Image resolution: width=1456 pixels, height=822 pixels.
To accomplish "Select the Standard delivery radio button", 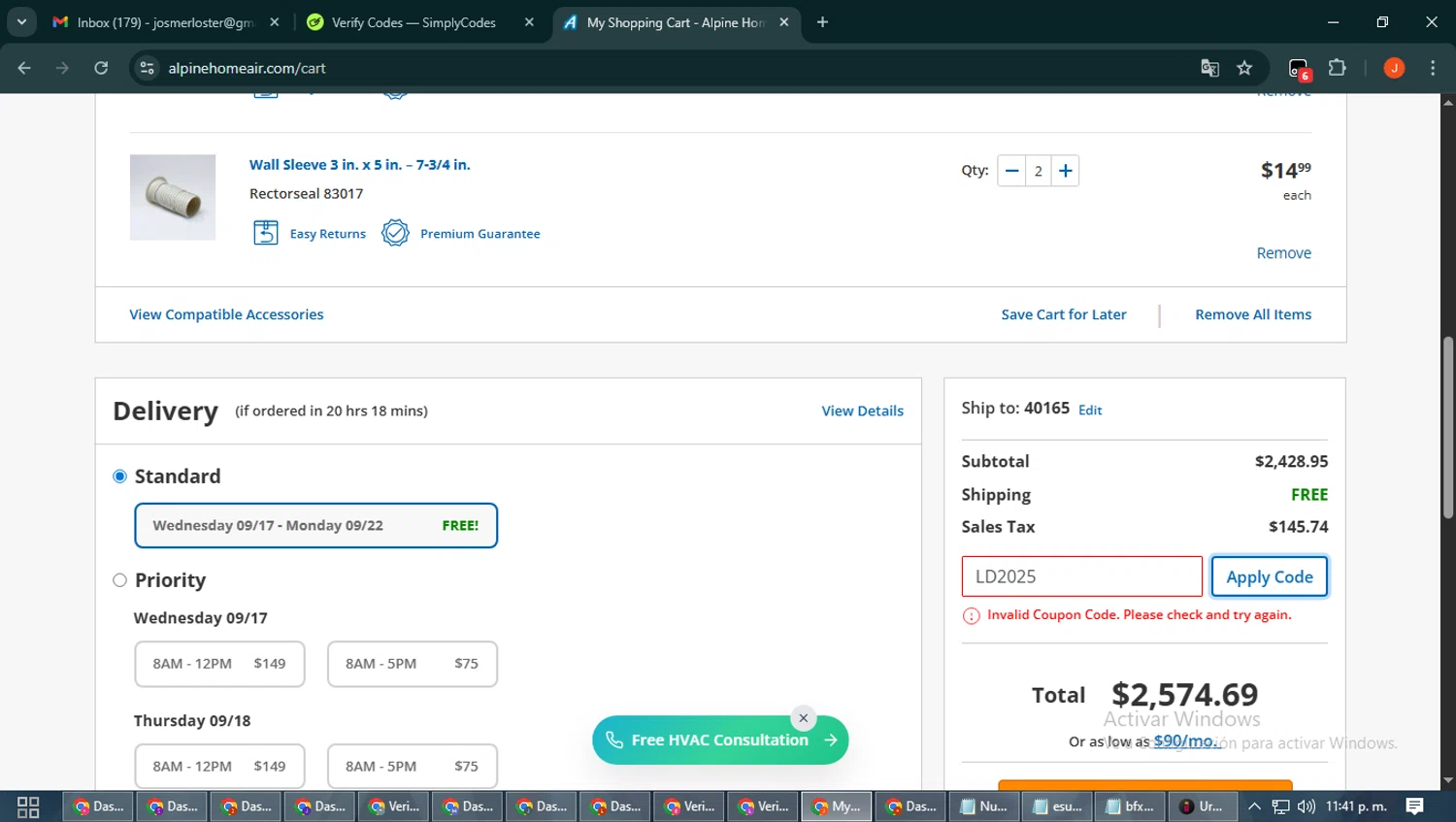I will [119, 477].
